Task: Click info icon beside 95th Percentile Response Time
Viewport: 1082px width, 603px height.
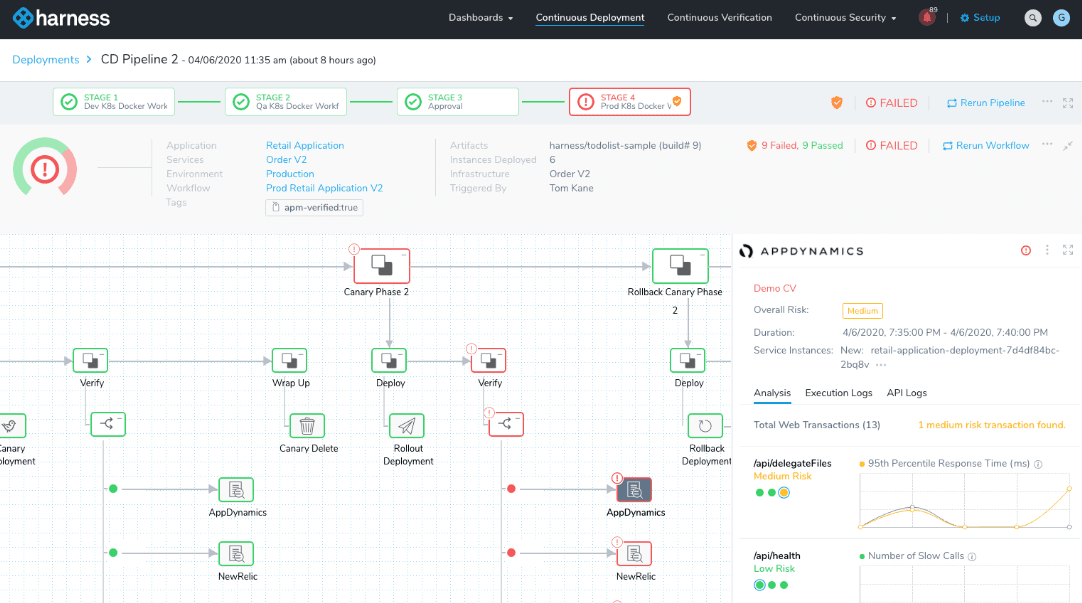Action: coord(1038,464)
